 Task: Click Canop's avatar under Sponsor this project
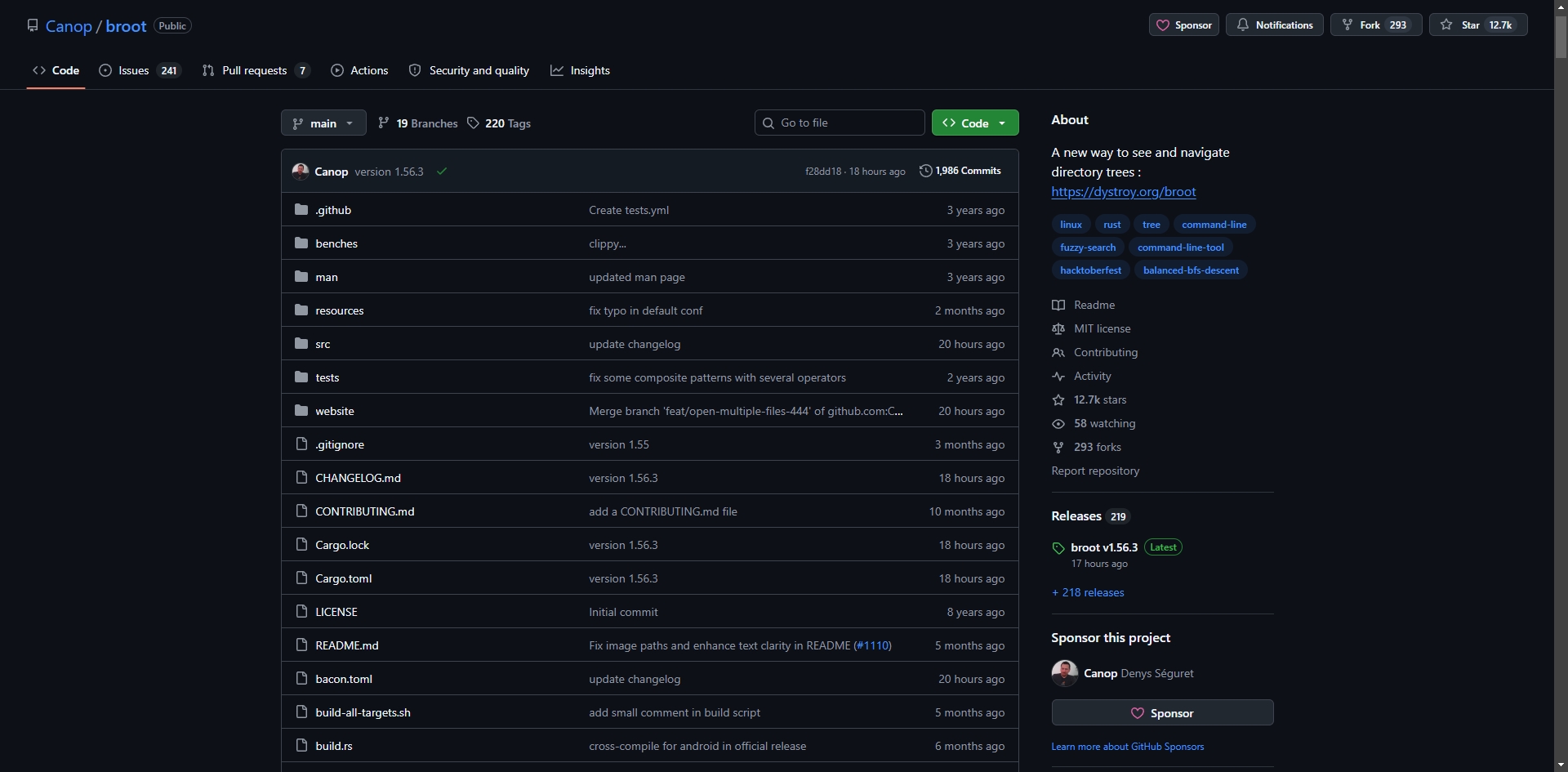[x=1065, y=673]
